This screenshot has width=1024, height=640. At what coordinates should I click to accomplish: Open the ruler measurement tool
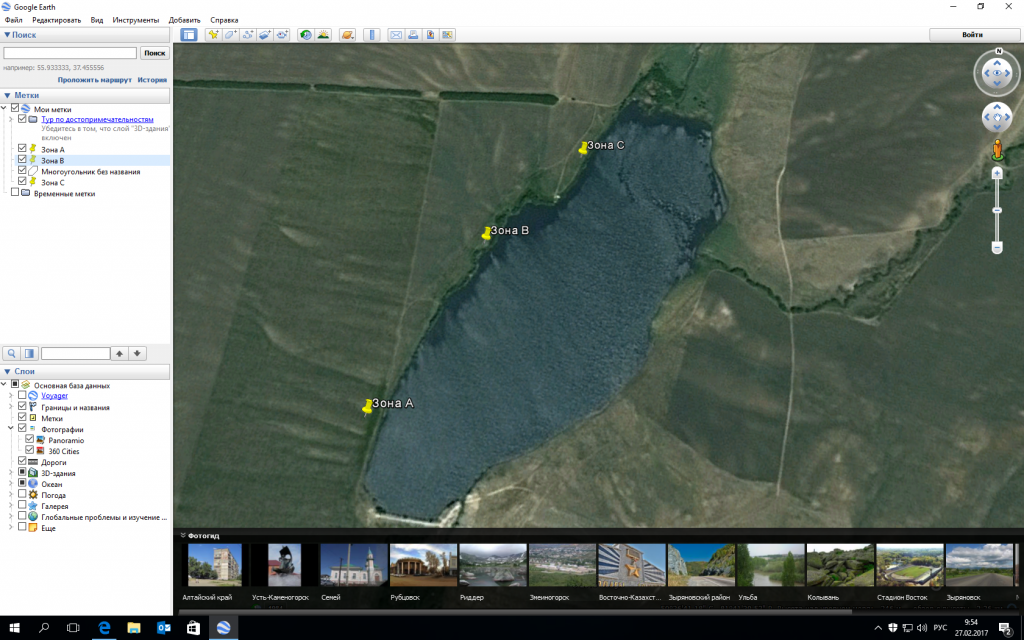[x=372, y=35]
